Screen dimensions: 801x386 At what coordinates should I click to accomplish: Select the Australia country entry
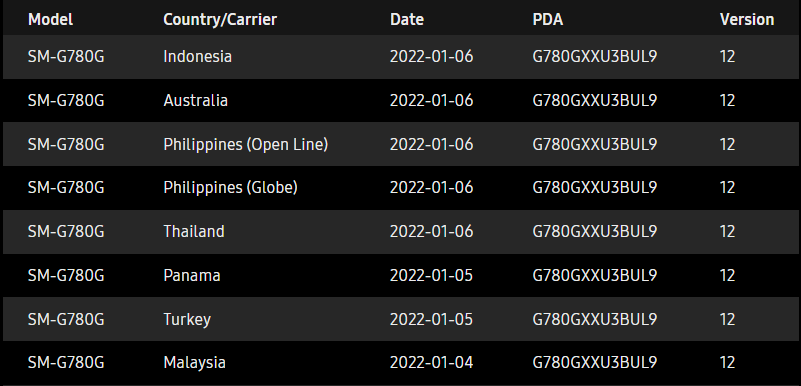click(195, 101)
